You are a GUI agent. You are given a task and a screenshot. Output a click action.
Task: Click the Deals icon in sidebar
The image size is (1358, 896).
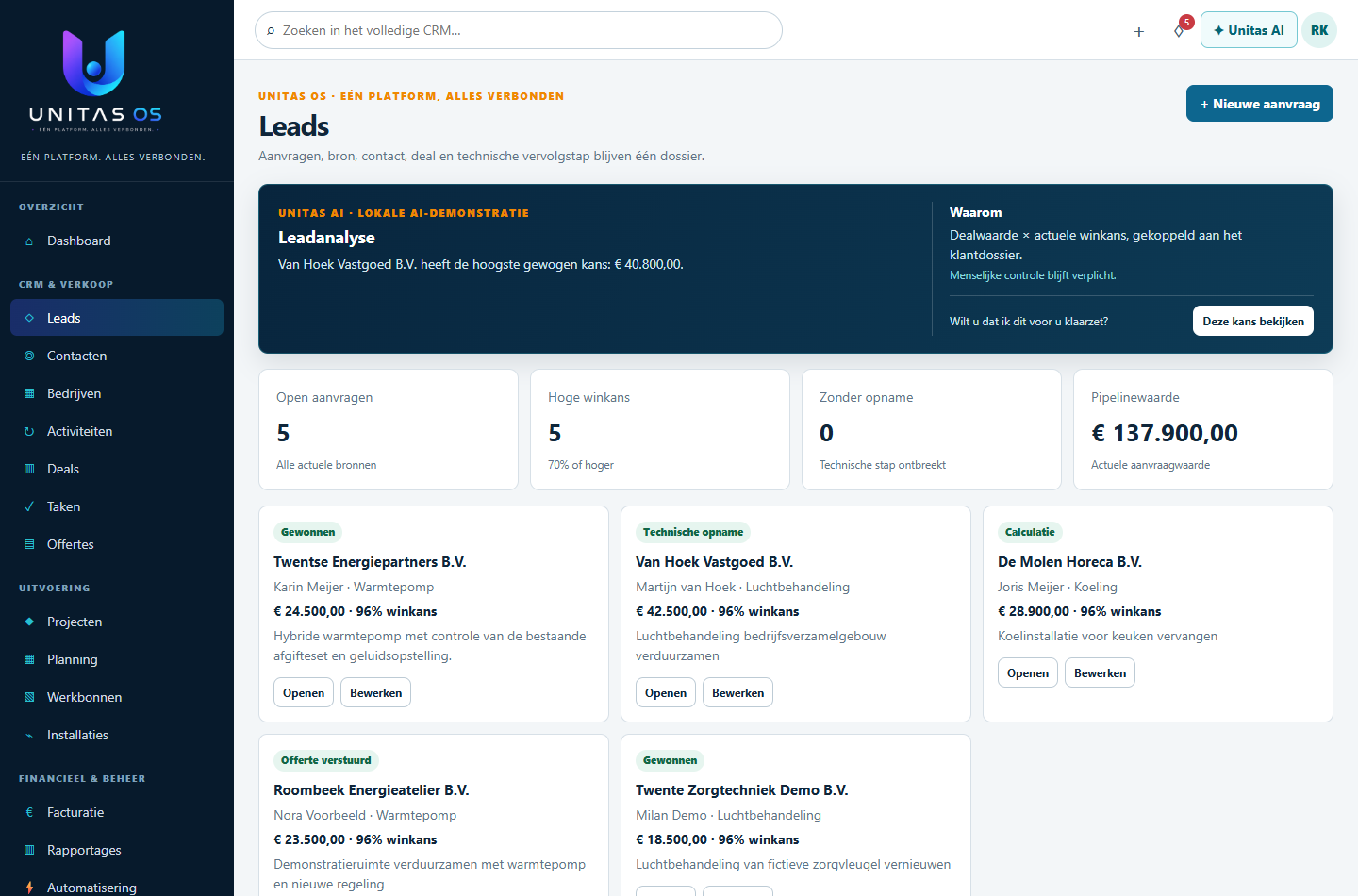pos(29,469)
